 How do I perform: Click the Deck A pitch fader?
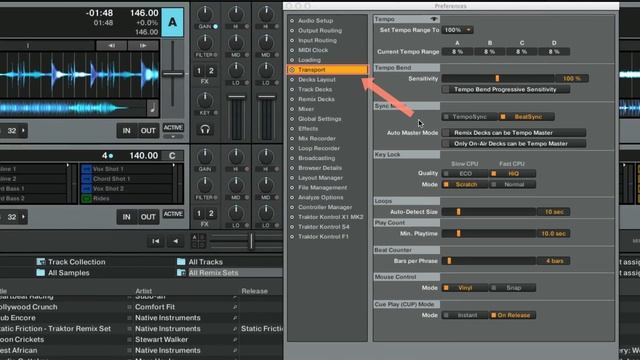tap(173, 74)
